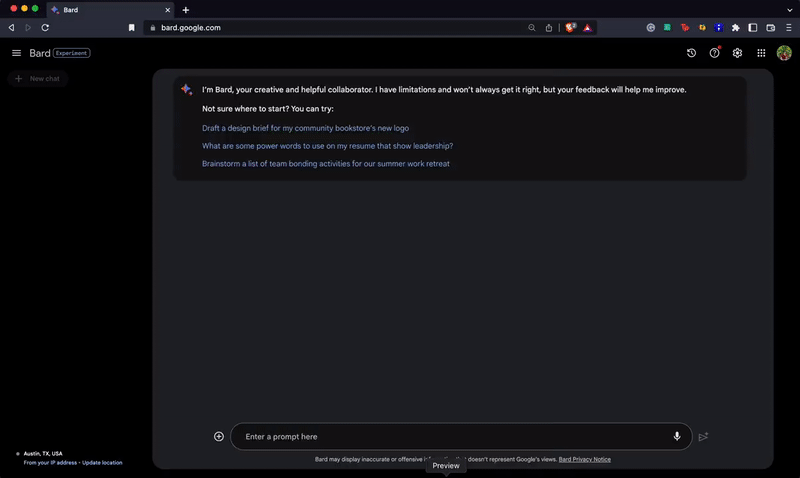
Task: Close the Bard tab
Action: [167, 10]
